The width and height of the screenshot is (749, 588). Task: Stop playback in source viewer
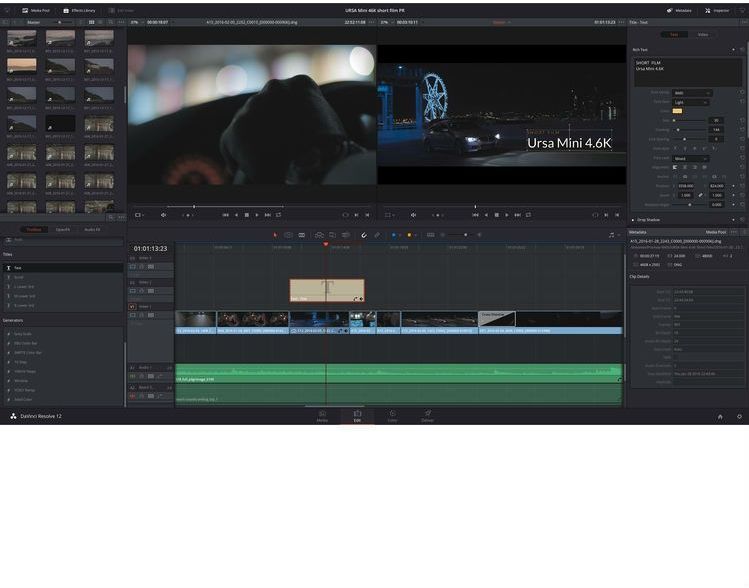pyautogui.click(x=246, y=215)
